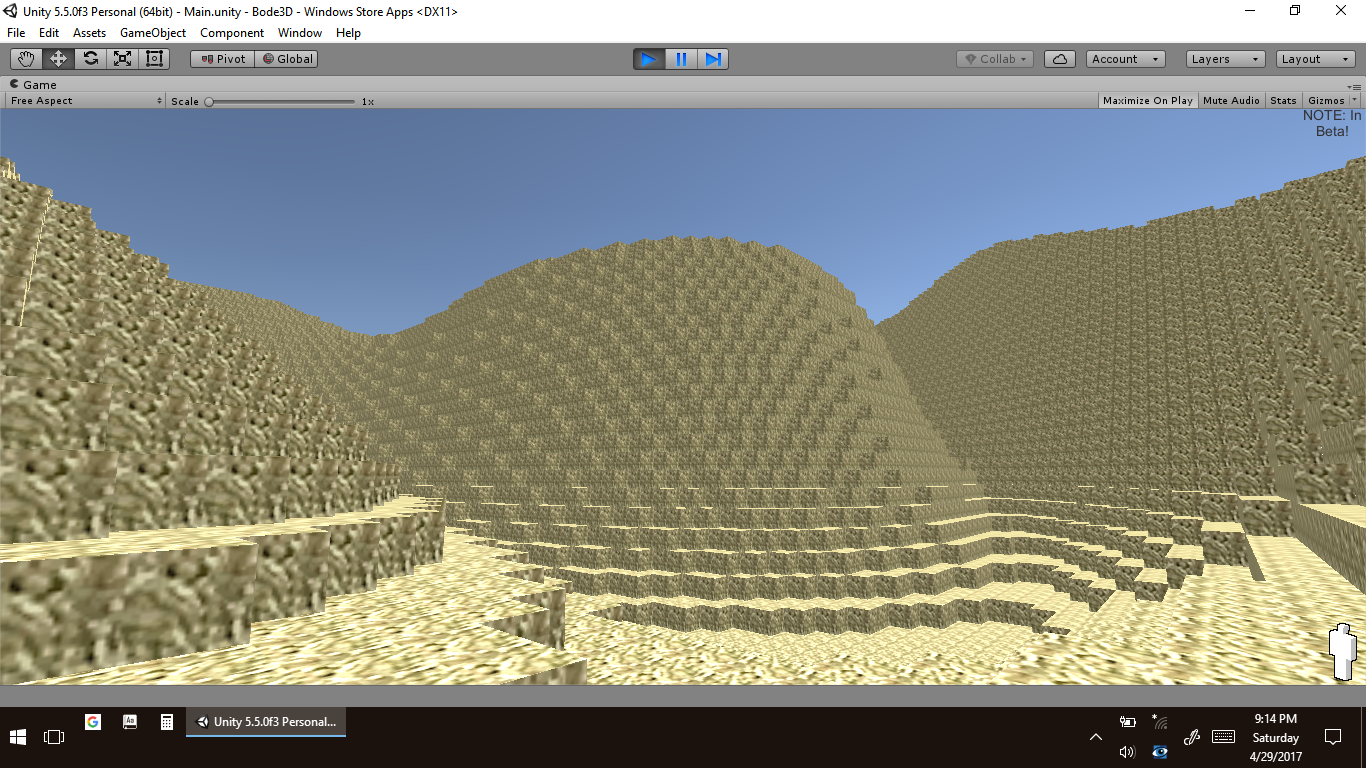Click the Account button
1366x768 pixels.
[1125, 59]
